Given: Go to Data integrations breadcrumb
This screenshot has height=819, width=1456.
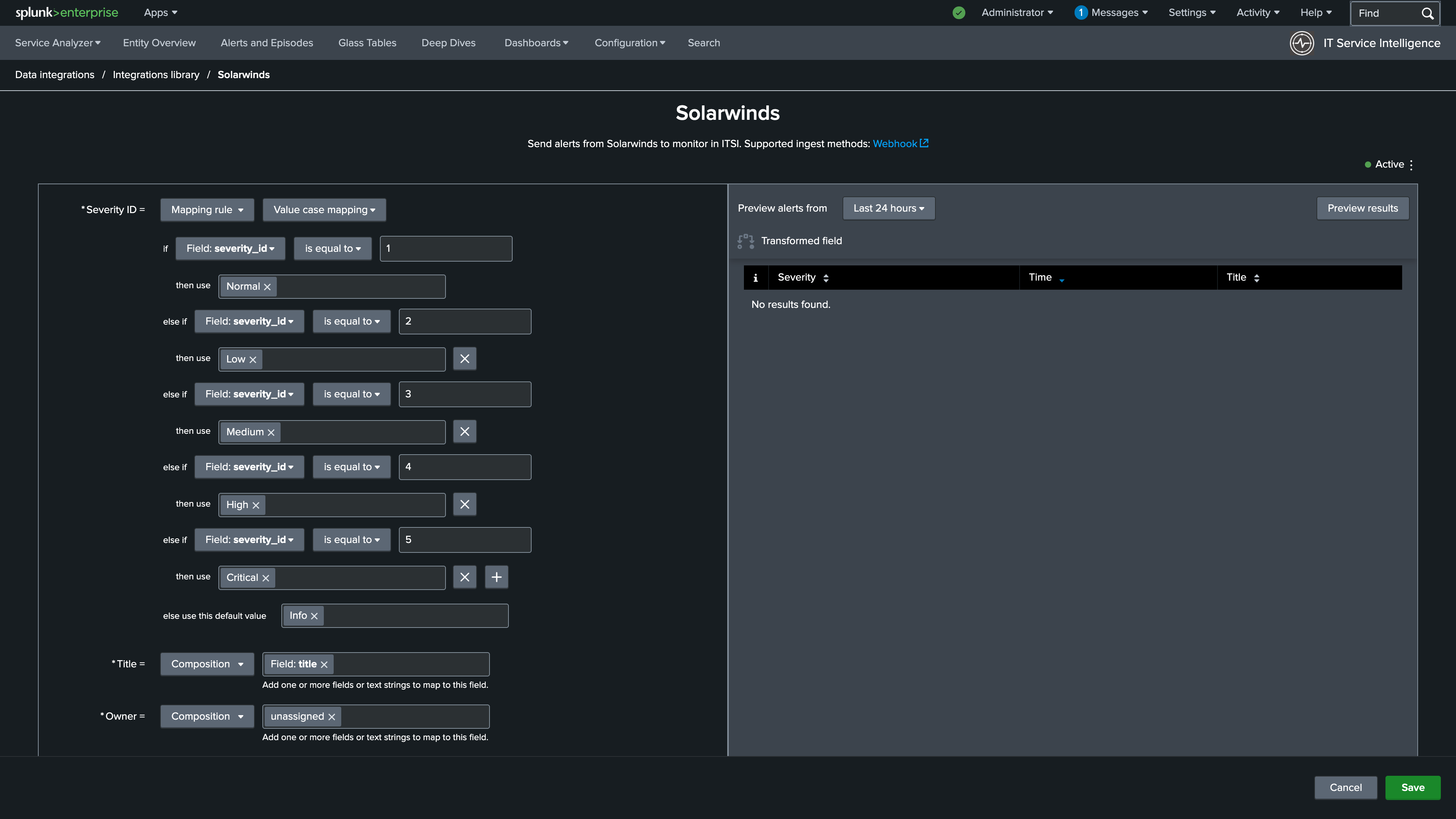Looking at the screenshot, I should coord(55,75).
